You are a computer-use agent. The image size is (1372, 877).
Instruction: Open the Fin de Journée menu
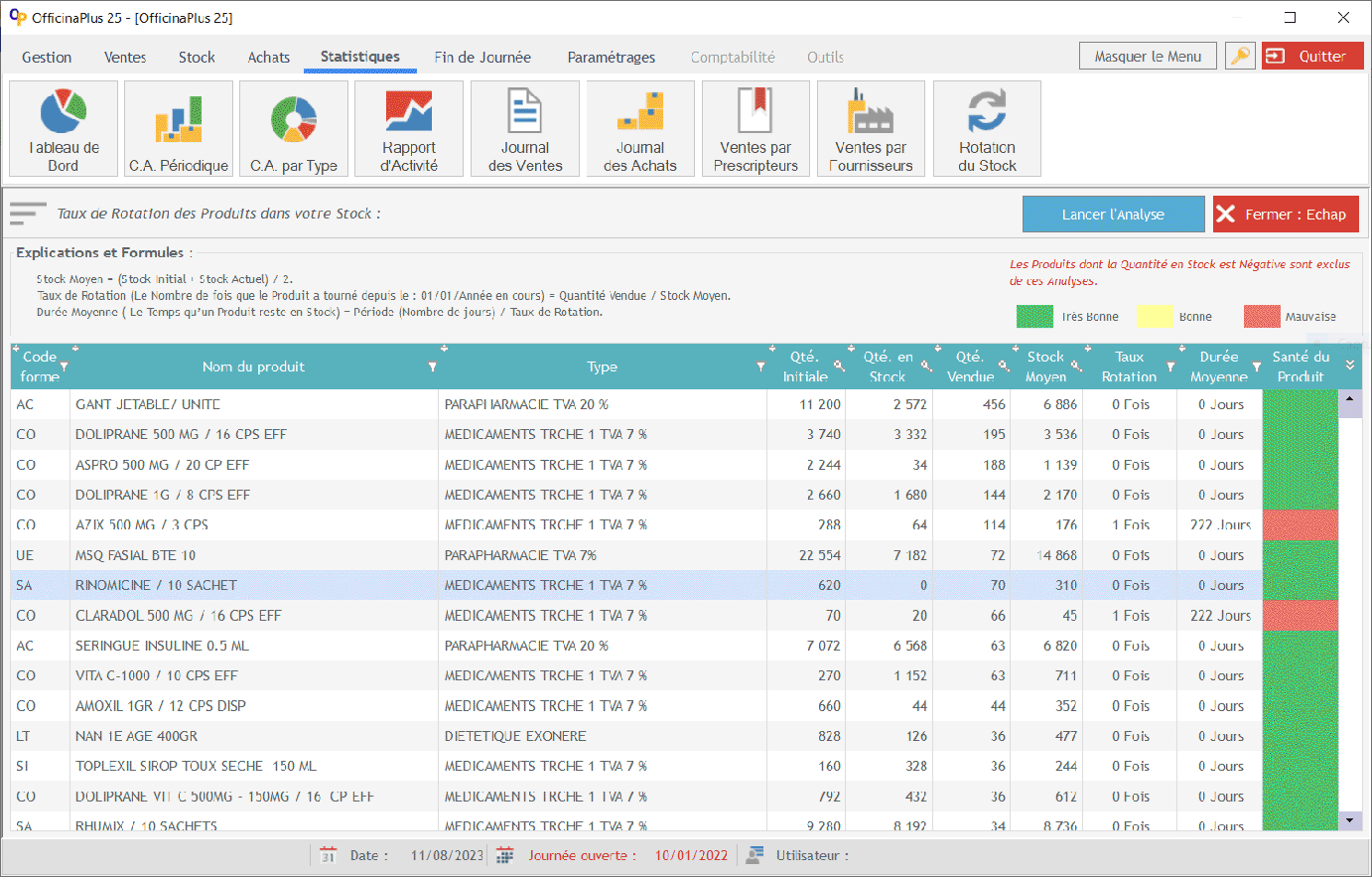[x=482, y=58]
